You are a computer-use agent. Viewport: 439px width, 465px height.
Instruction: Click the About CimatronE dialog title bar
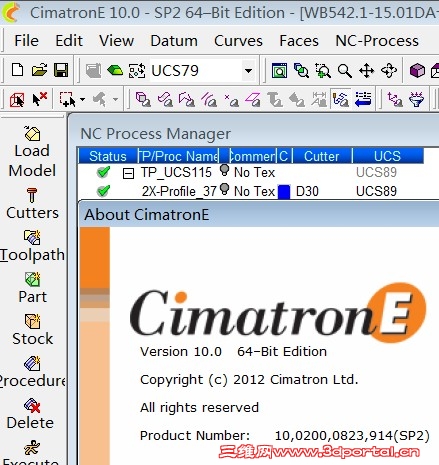click(259, 214)
